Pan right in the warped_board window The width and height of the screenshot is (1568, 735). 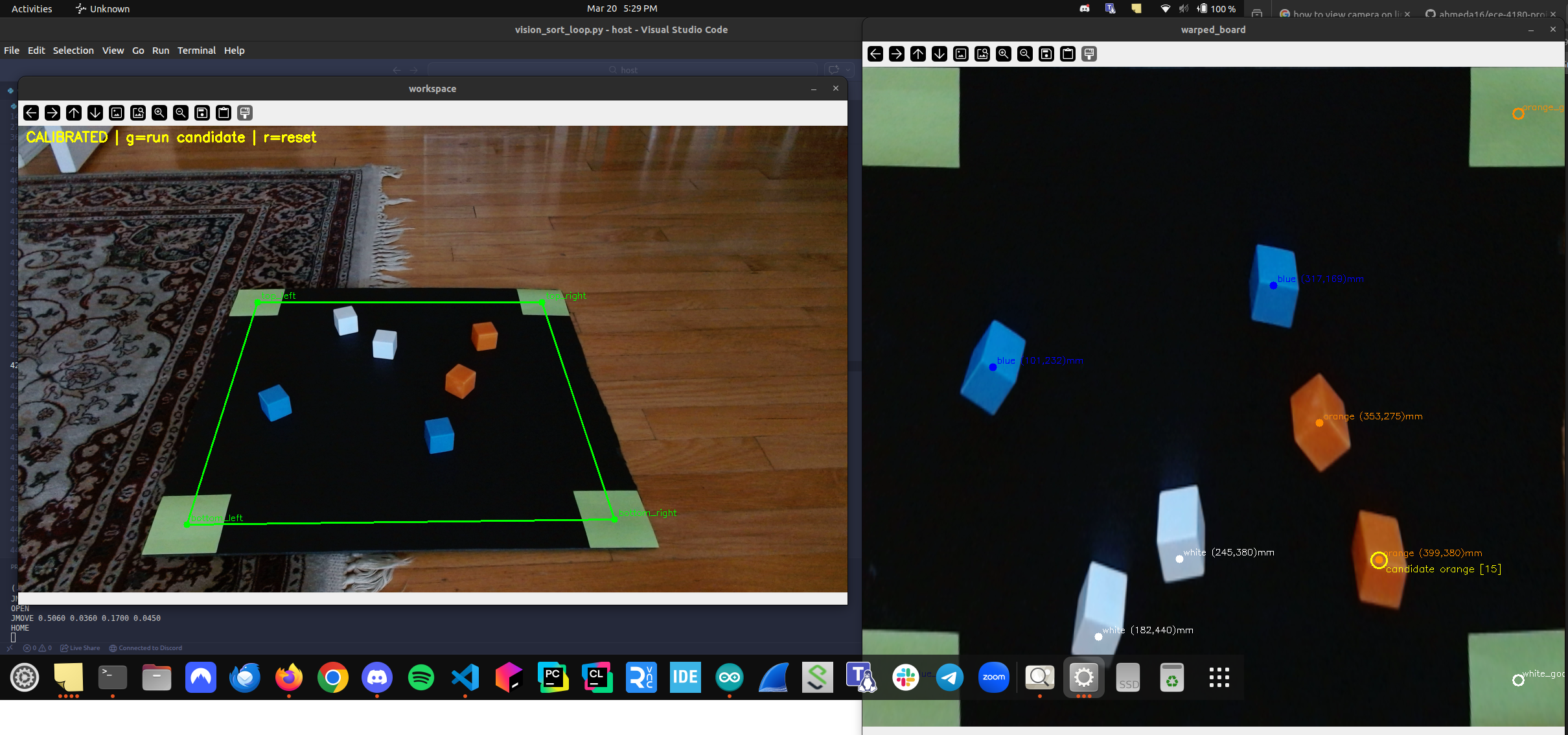(897, 54)
